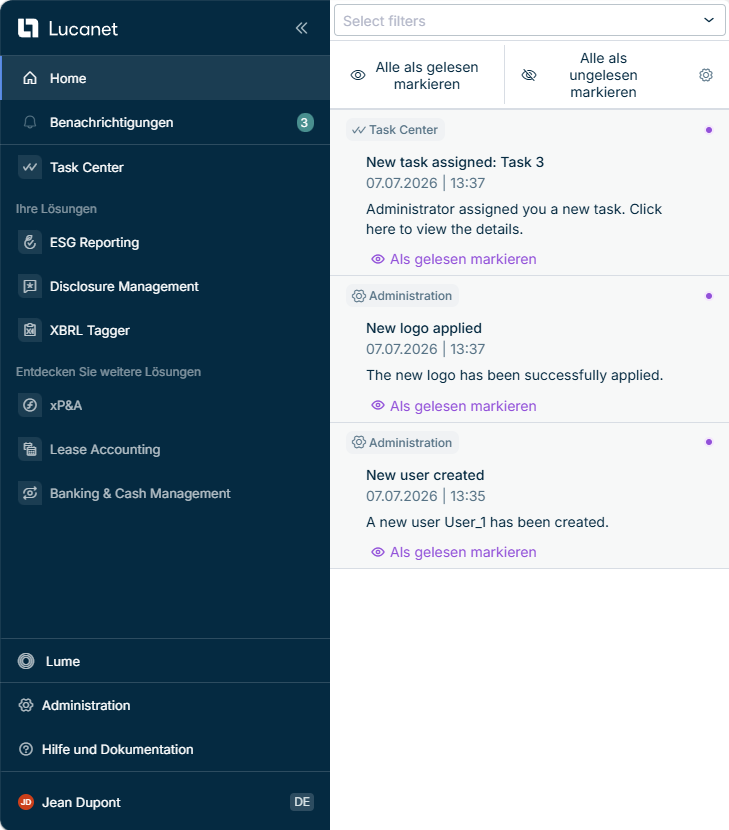Click the help question mark icon
This screenshot has height=830, width=729.
(26, 749)
